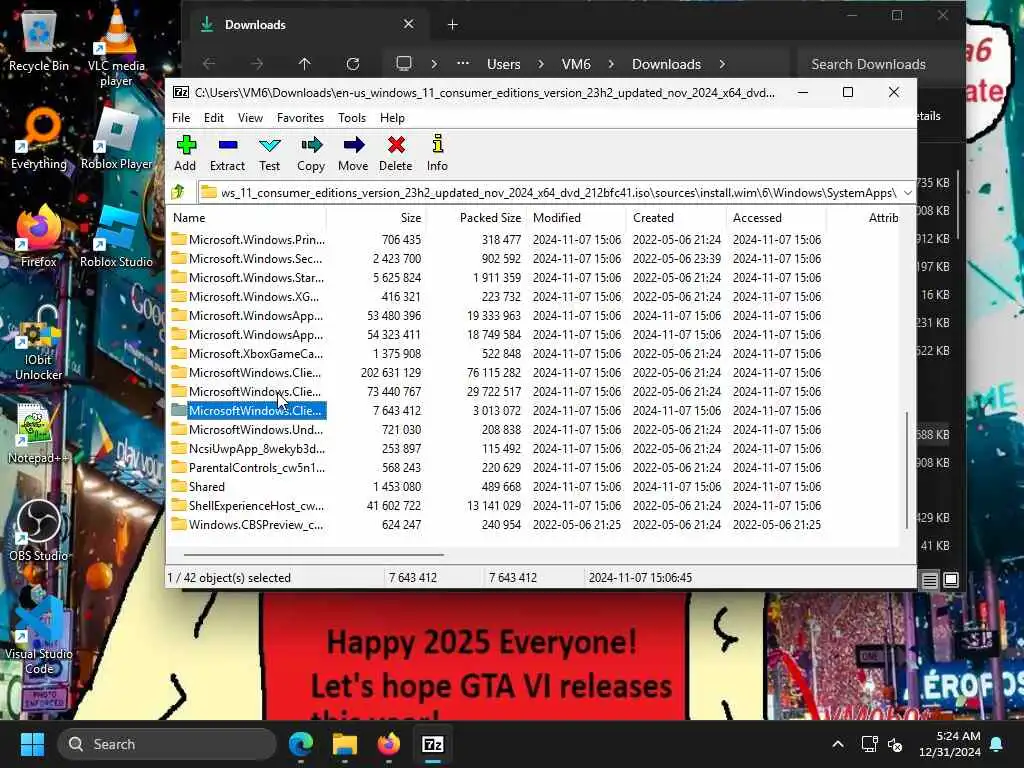Run Test on the archive via toolbar
The height and width of the screenshot is (768, 1024).
pyautogui.click(x=269, y=153)
